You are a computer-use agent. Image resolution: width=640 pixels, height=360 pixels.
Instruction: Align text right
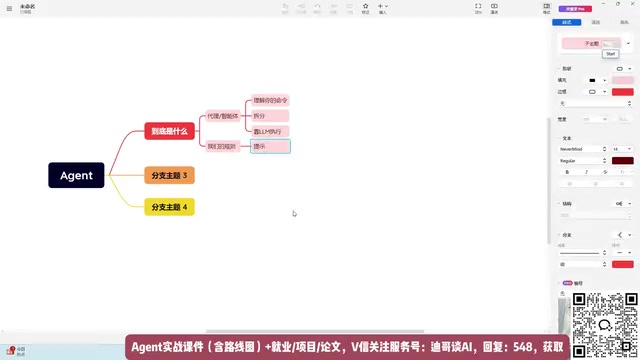coord(621,184)
